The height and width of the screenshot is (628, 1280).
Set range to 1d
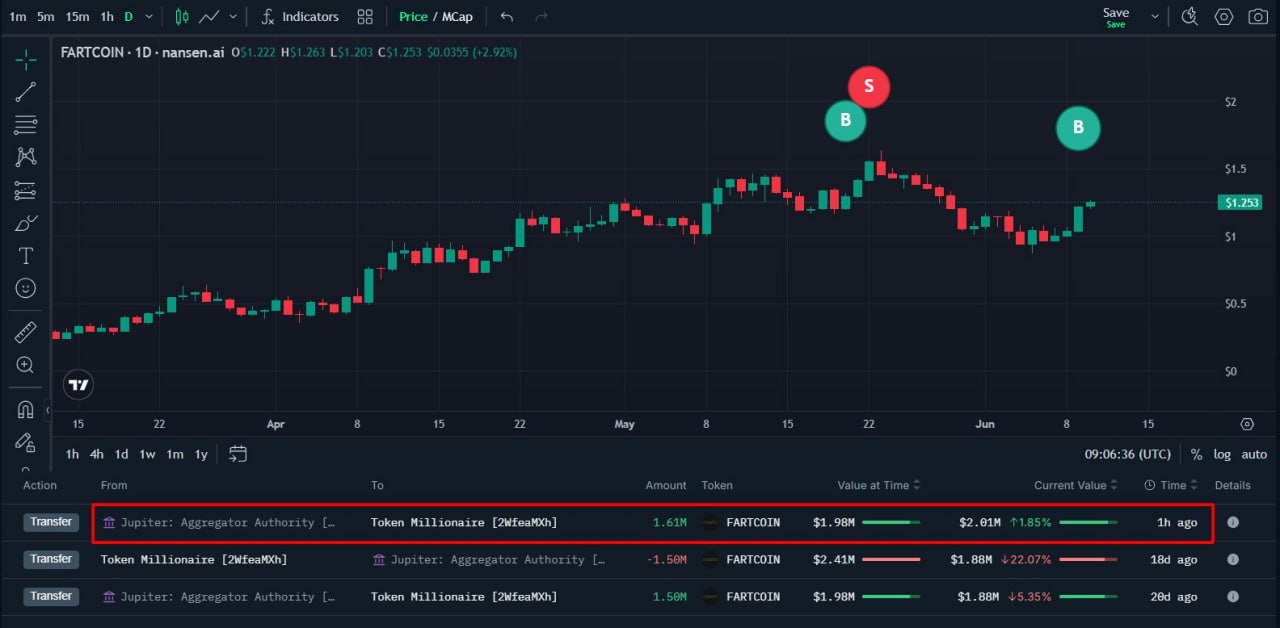(x=121, y=454)
